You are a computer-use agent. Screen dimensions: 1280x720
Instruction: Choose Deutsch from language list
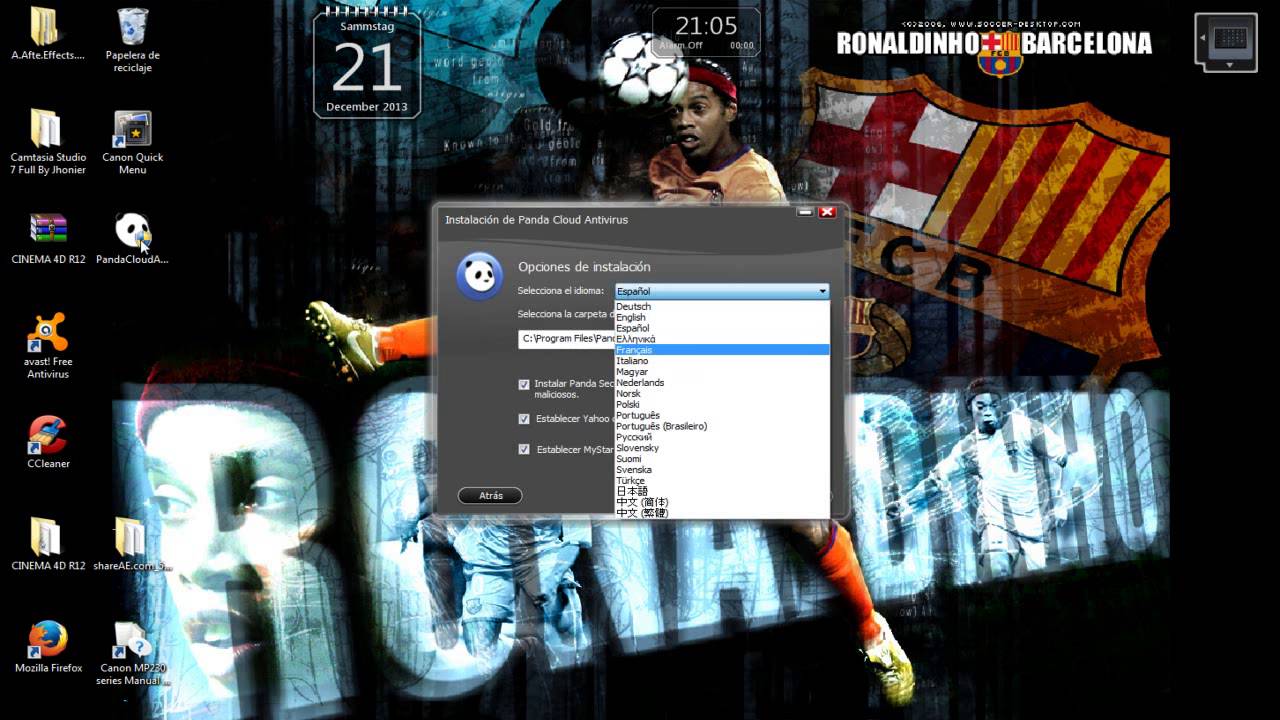point(722,307)
